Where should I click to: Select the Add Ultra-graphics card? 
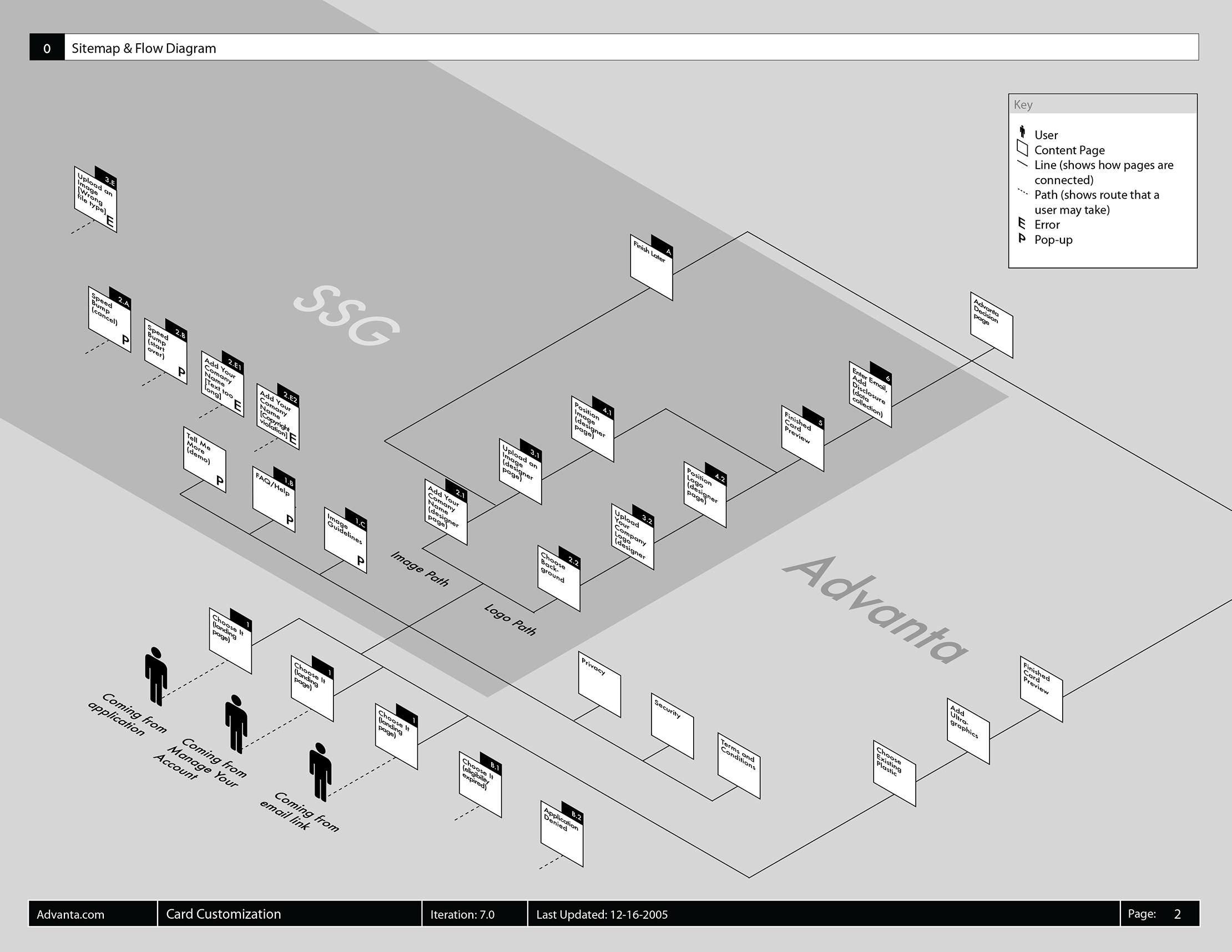[968, 731]
